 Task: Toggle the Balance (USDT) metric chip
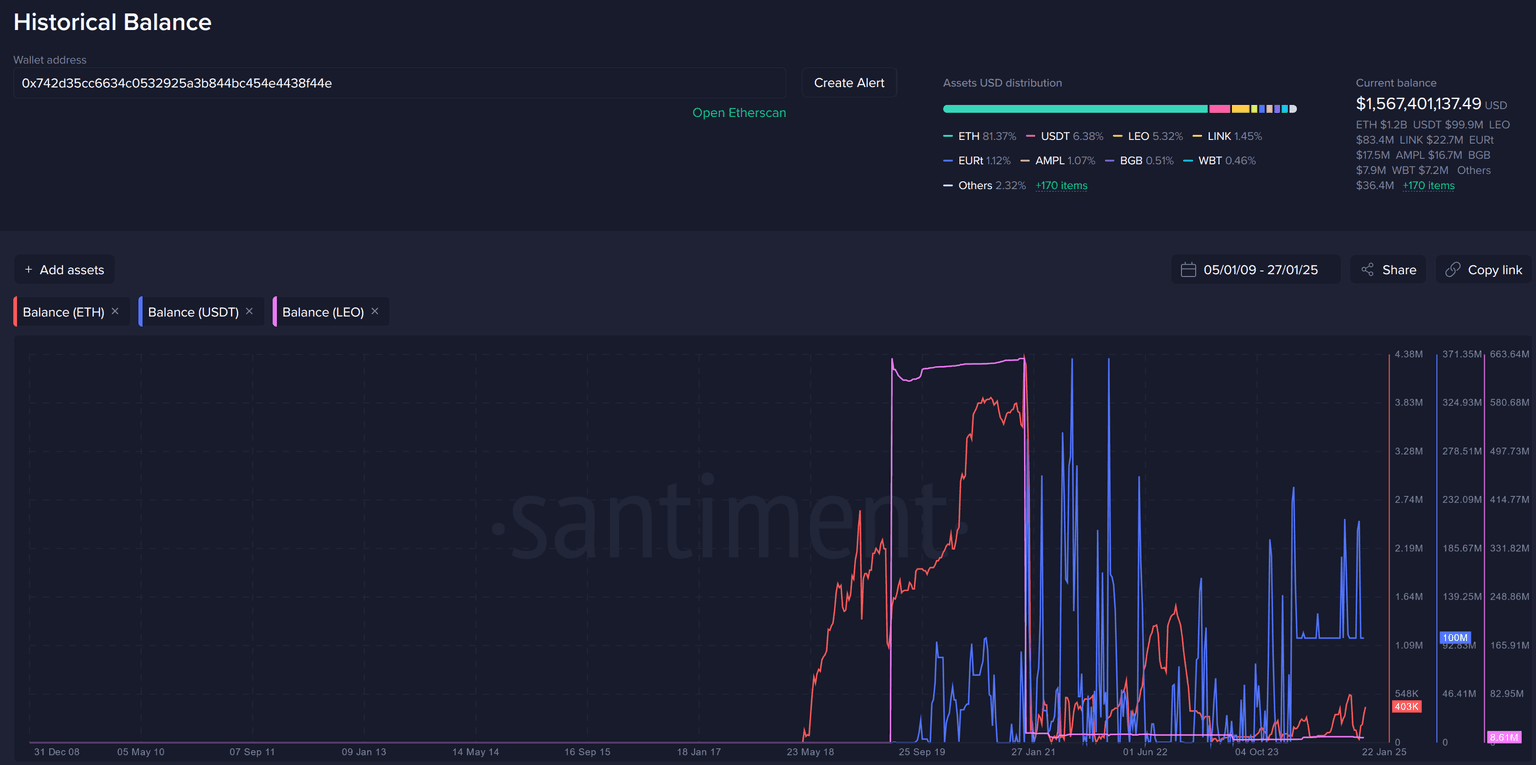(193, 312)
